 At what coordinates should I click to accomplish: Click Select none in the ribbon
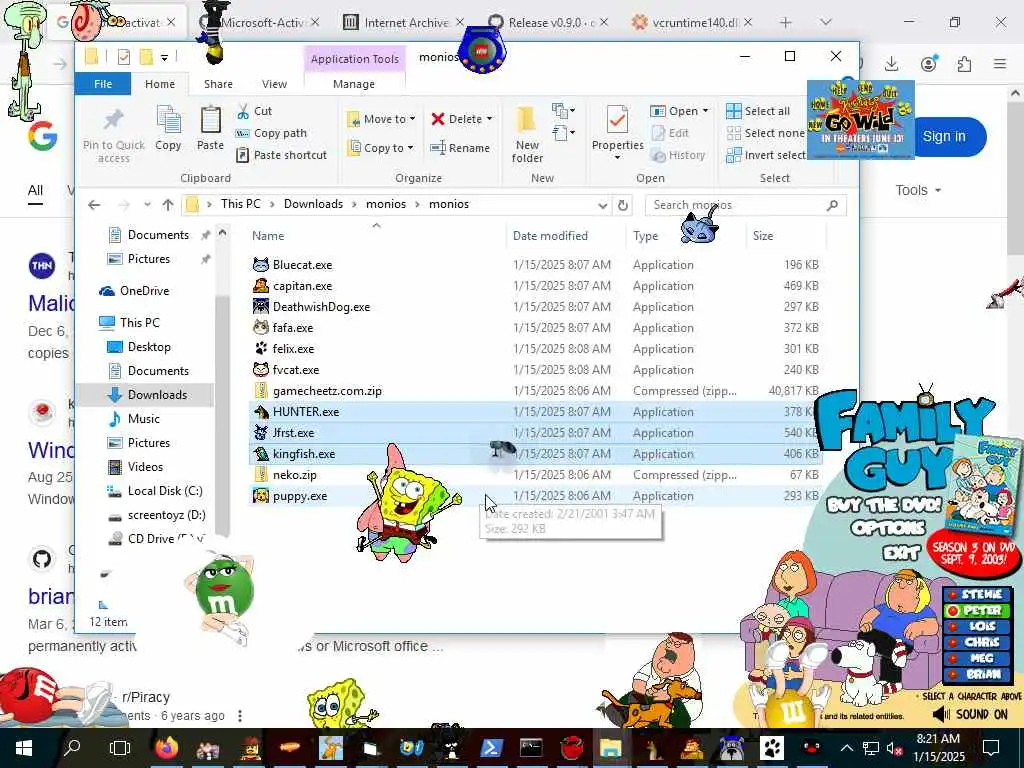(765, 133)
